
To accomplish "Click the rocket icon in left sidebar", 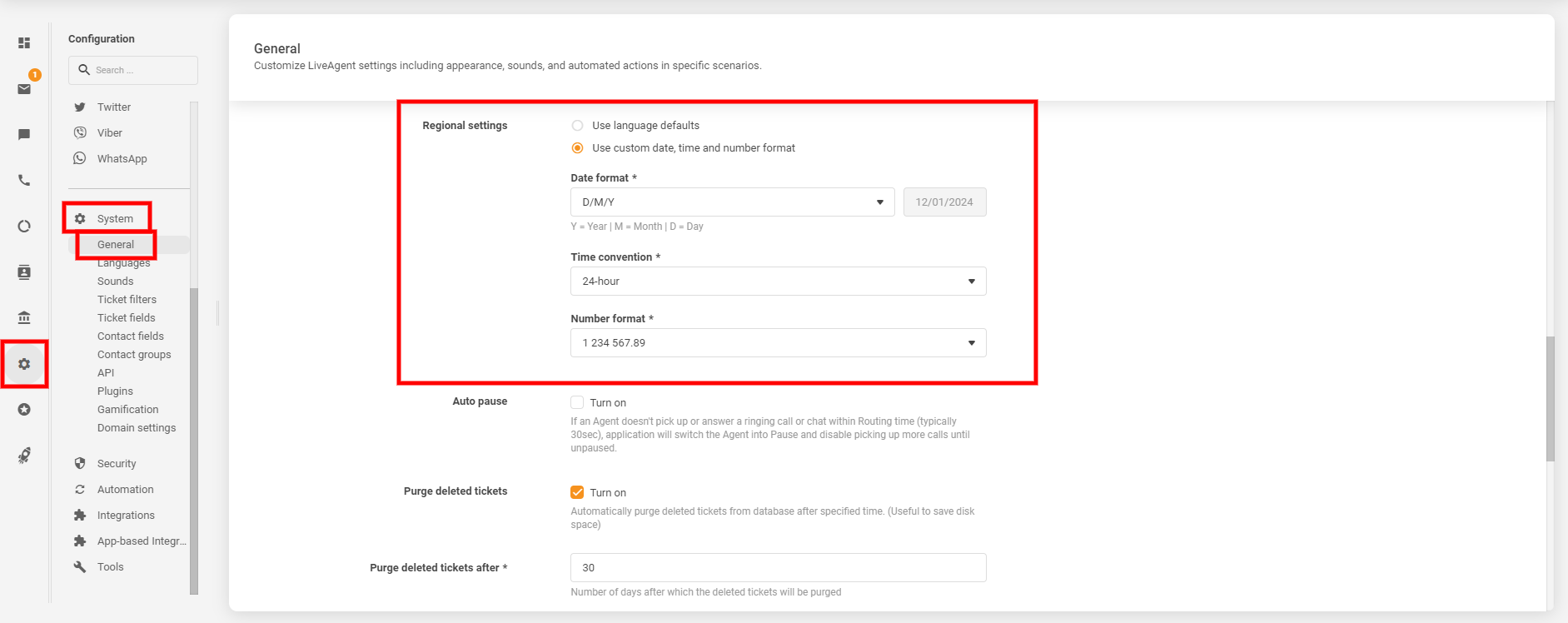I will tap(24, 456).
